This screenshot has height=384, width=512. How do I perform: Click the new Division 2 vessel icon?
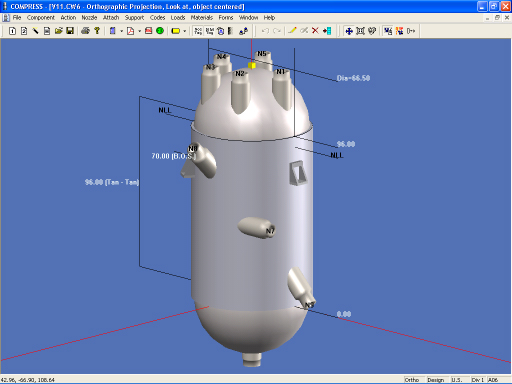pos(24,31)
